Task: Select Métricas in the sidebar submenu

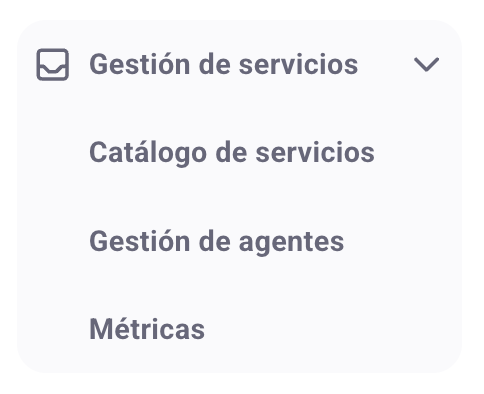Action: coord(147,329)
